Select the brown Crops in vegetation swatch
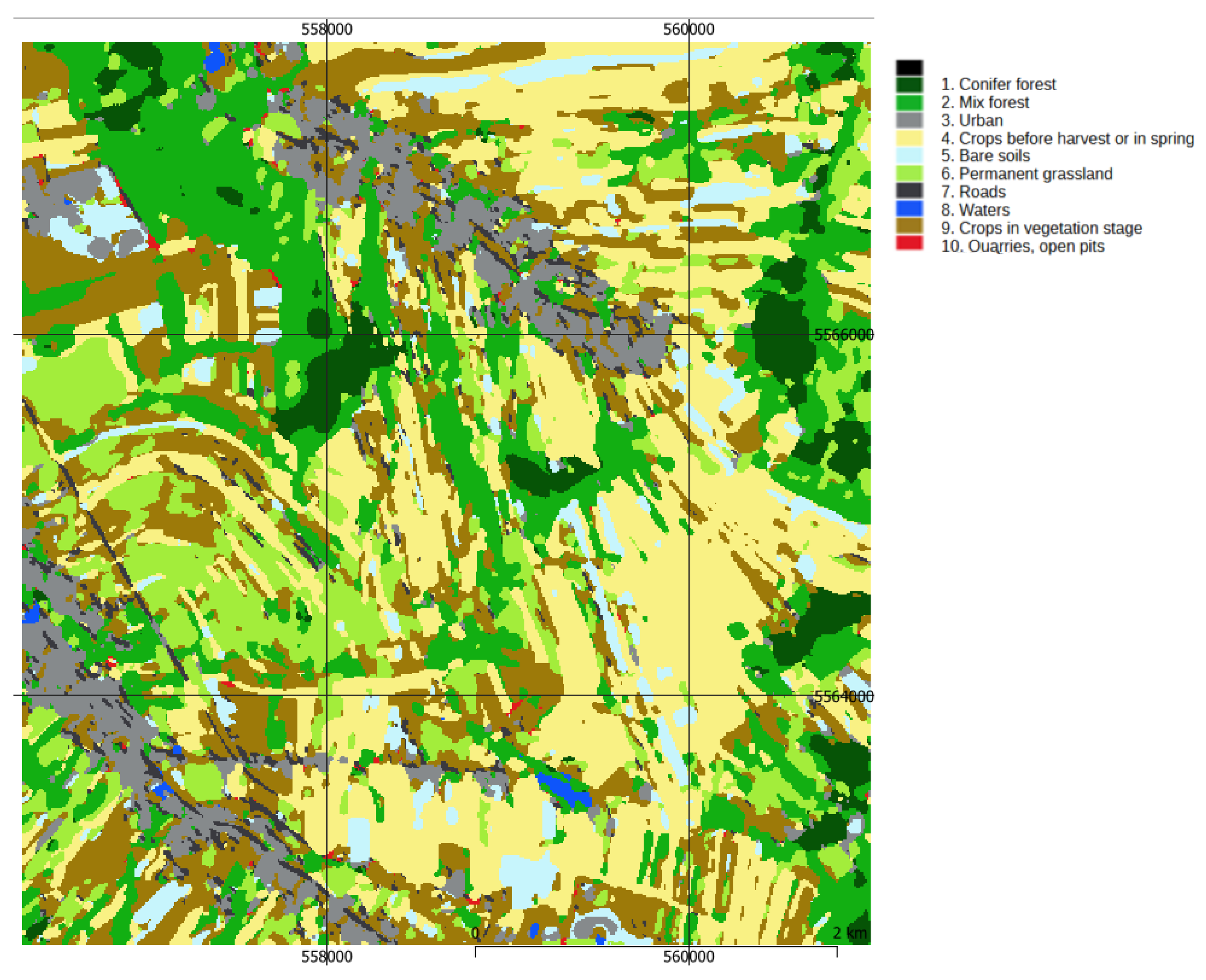The height and width of the screenshot is (980, 1206). [x=909, y=227]
